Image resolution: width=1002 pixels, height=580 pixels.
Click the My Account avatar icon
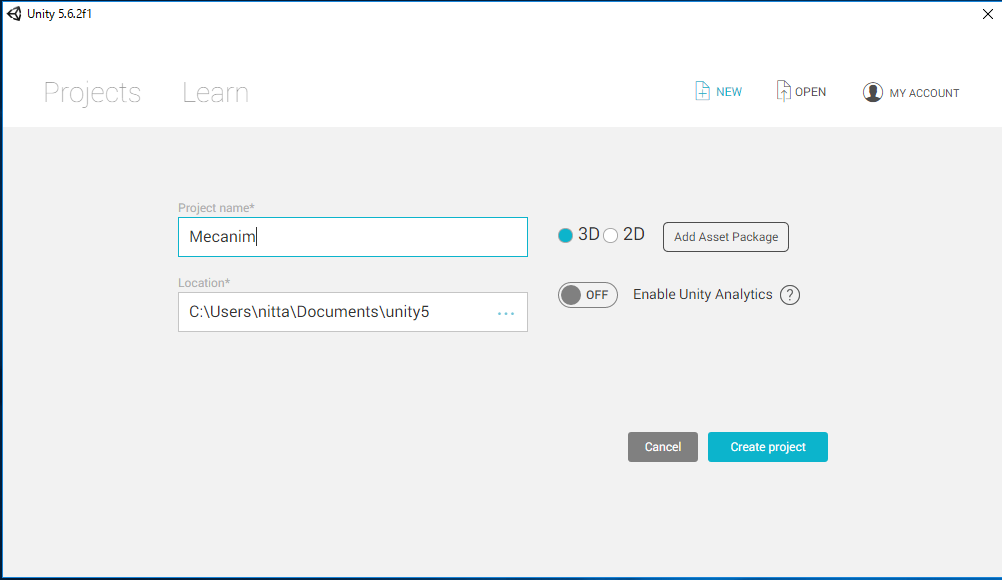pos(873,92)
